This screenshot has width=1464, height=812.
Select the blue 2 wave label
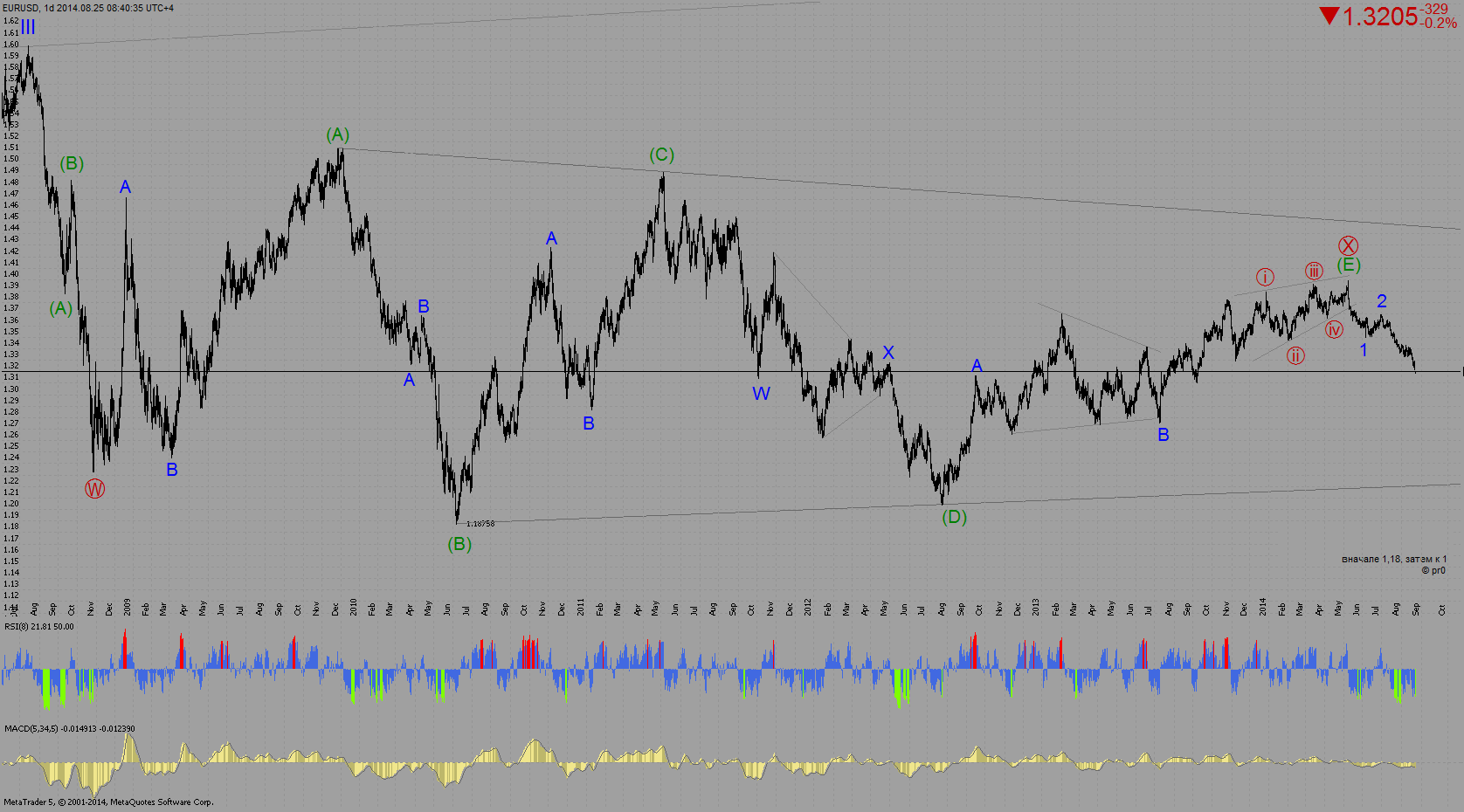click(x=1382, y=301)
